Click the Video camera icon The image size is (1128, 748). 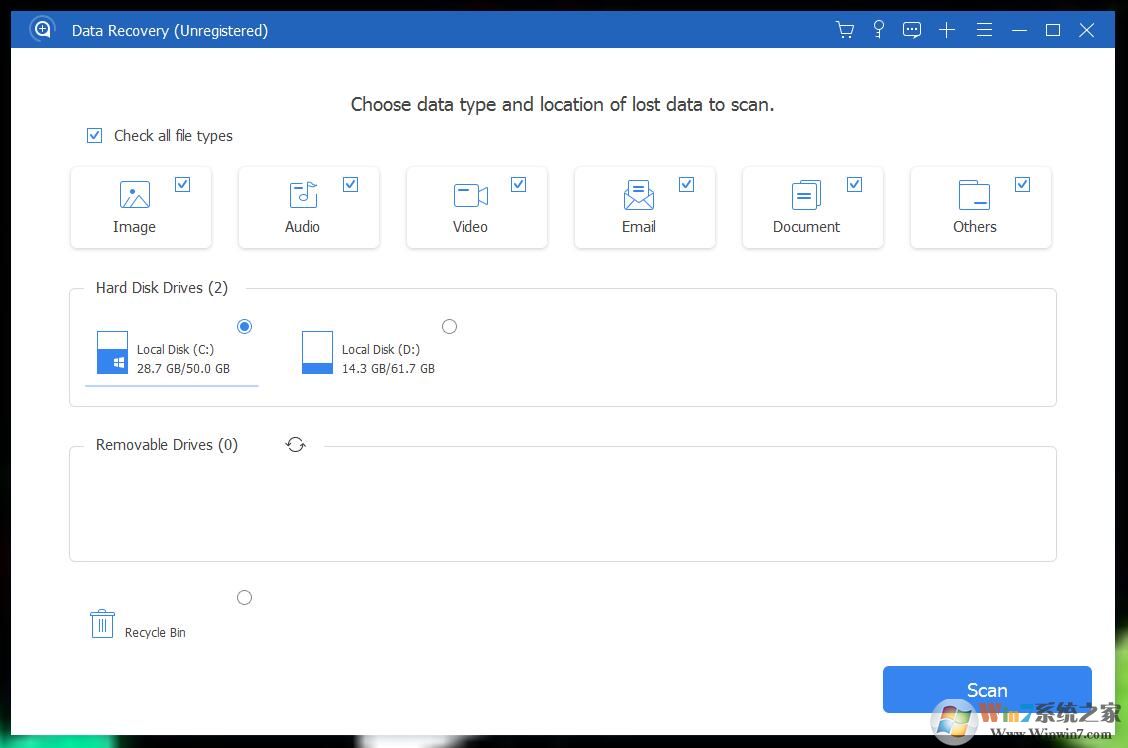click(x=470, y=195)
